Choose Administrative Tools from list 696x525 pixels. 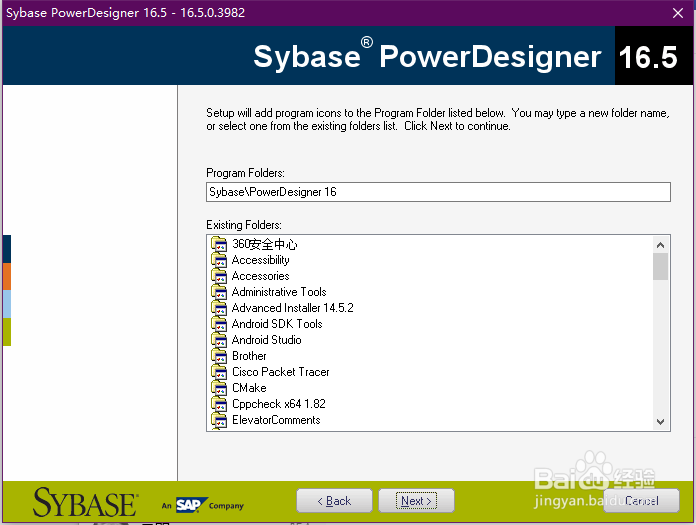(x=279, y=292)
